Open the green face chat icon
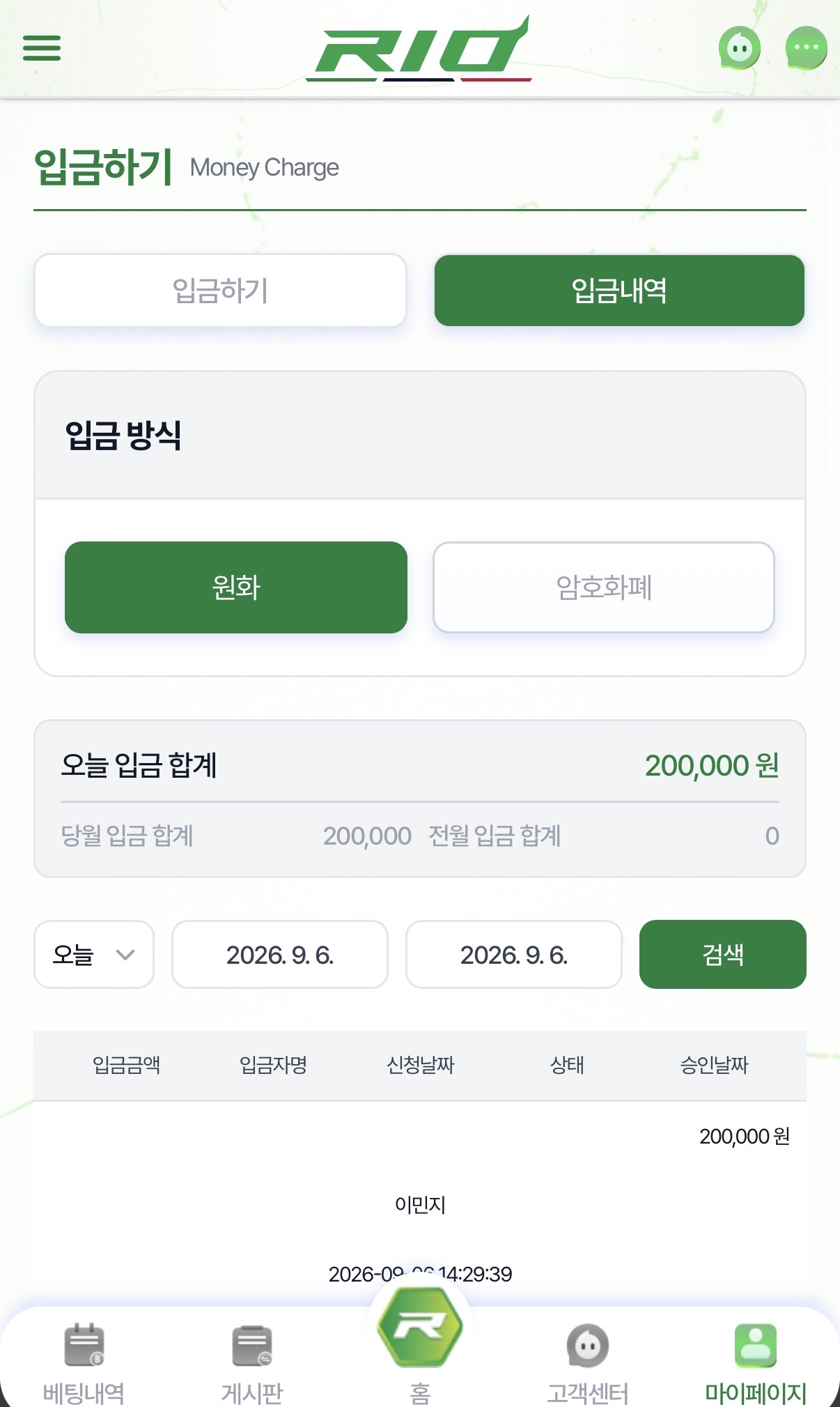This screenshot has width=840, height=1407. click(x=740, y=48)
